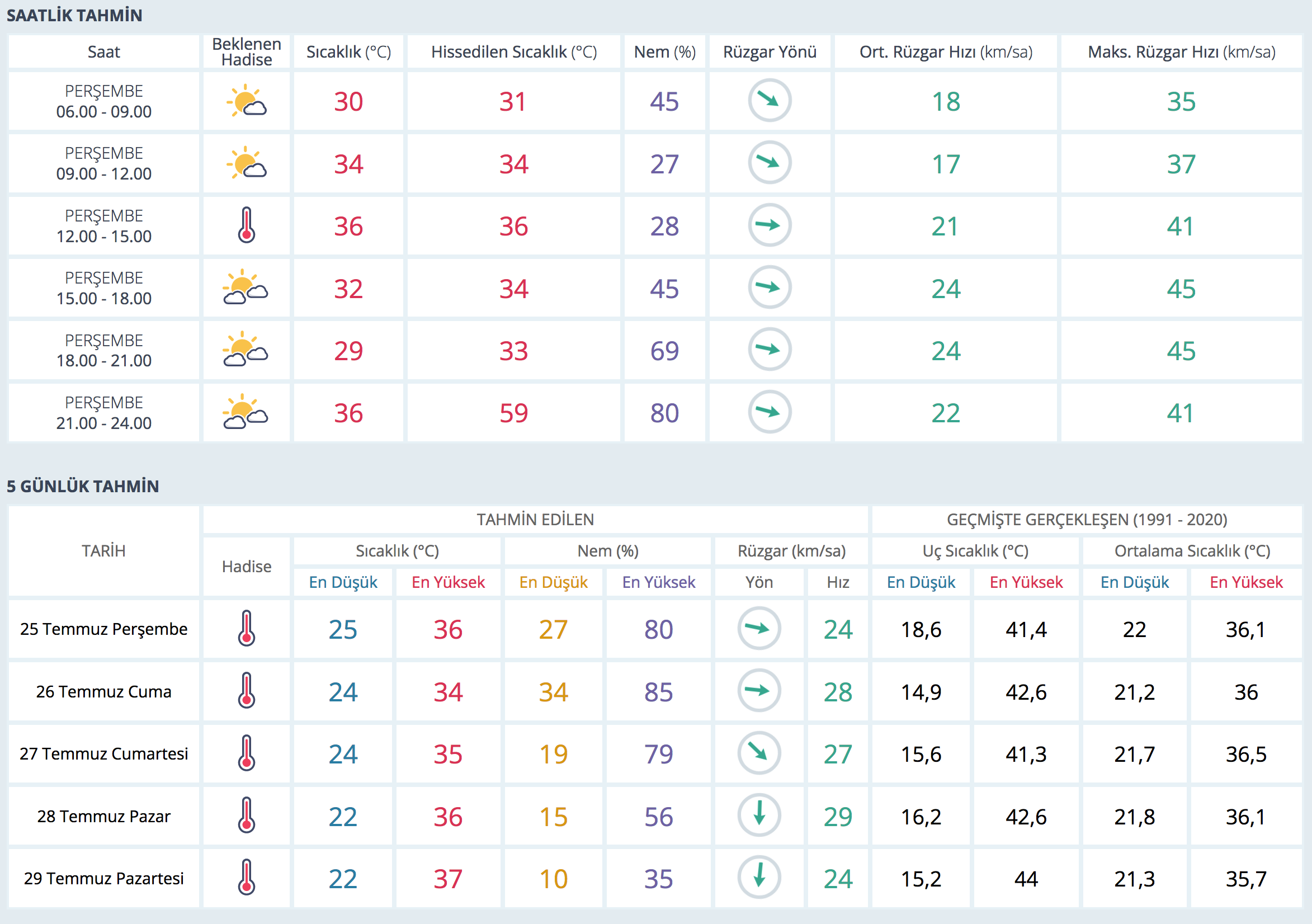Click wind direction arrow for 21.00 - 24.00
The width and height of the screenshot is (1312, 924).
click(x=769, y=412)
